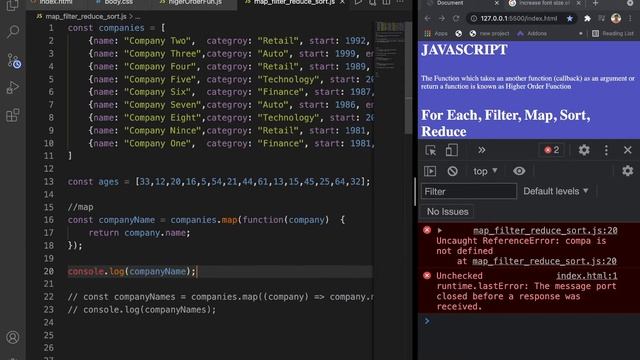Image resolution: width=640 pixels, height=360 pixels.
Task: Click the split editor icon in editor toolbar
Action: pyautogui.click(x=386, y=2)
